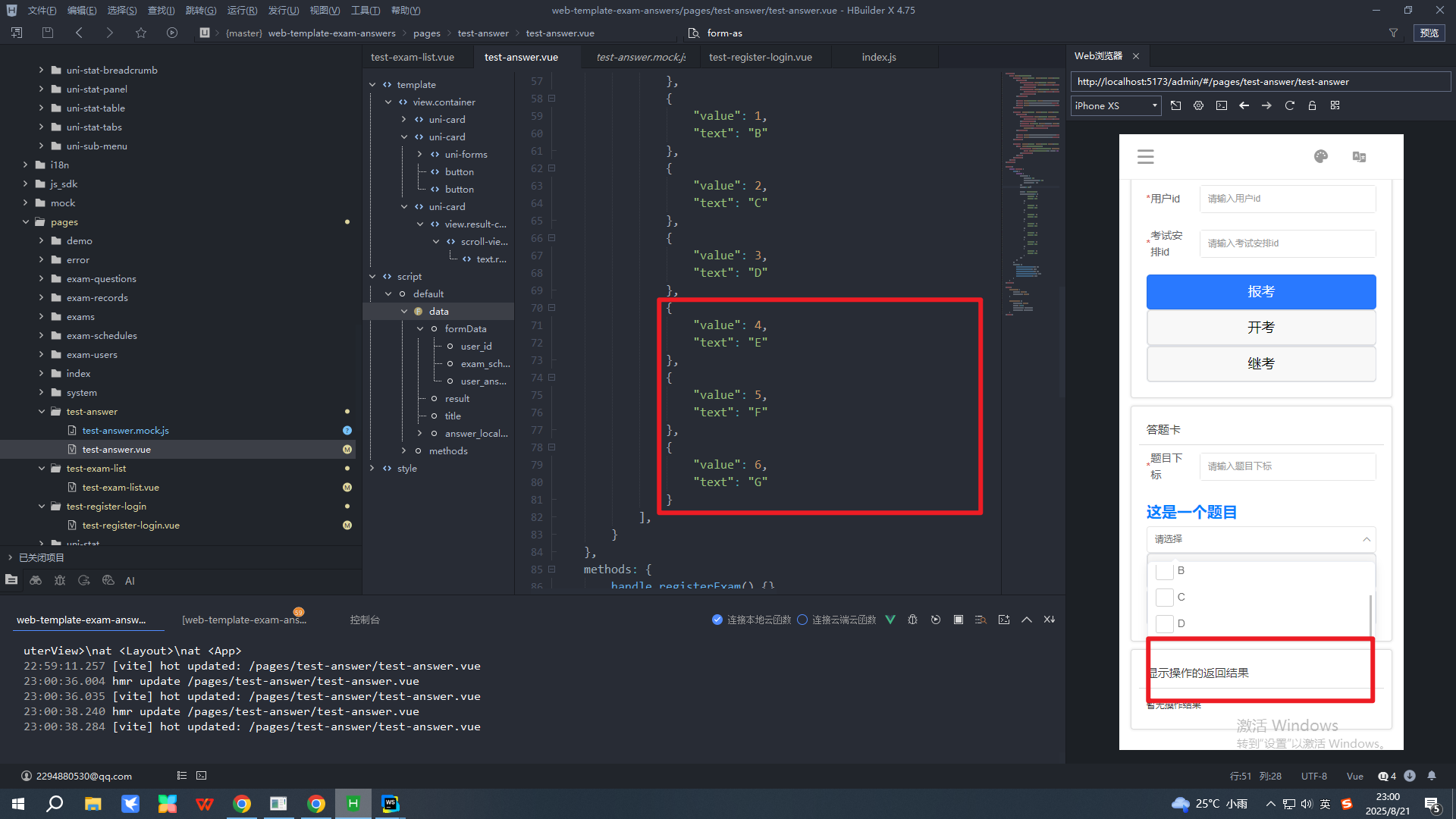The image size is (1456, 819).
Task: Collapse the test-answer folder in project tree
Action: (x=42, y=412)
